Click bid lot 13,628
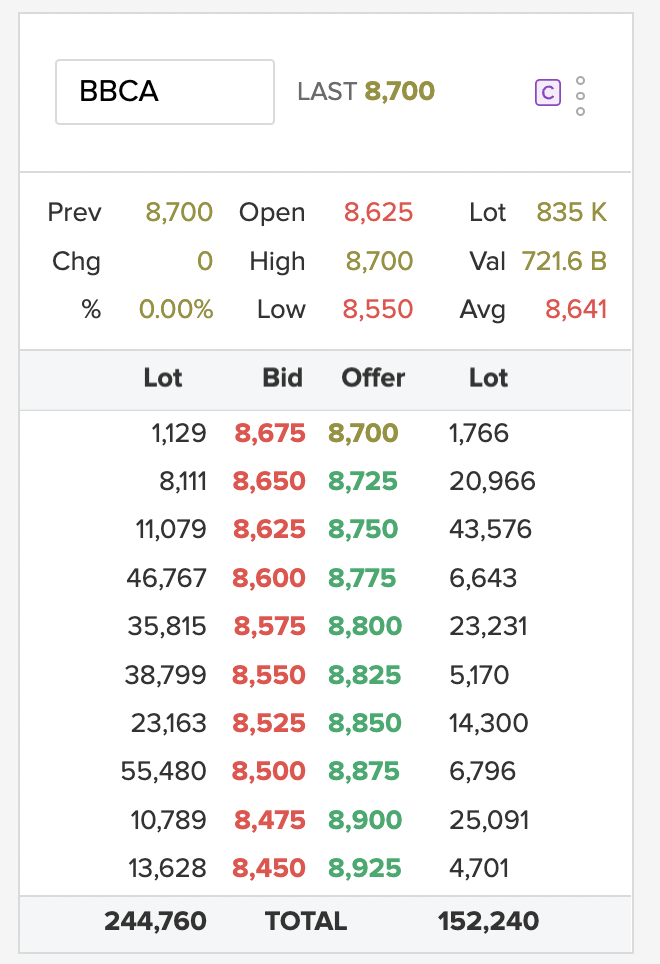660x964 pixels. pyautogui.click(x=167, y=868)
